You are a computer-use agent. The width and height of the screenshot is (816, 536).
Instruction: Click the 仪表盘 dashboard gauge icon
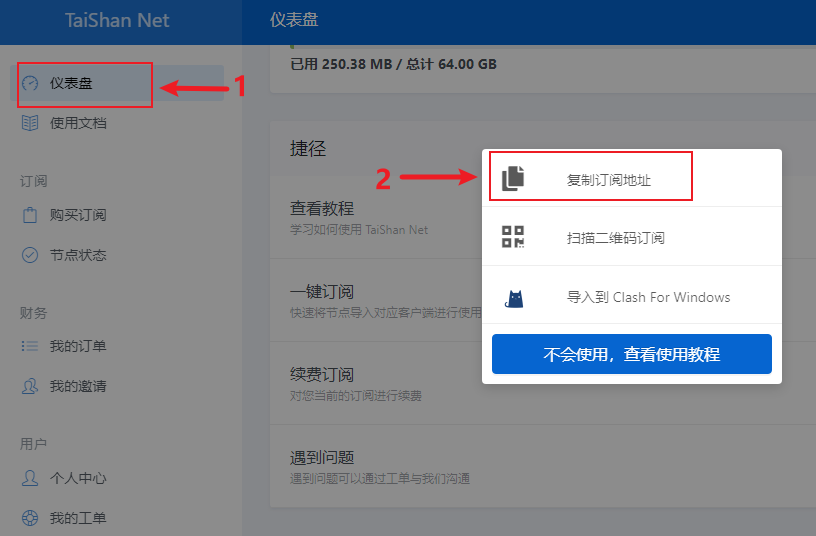click(30, 83)
